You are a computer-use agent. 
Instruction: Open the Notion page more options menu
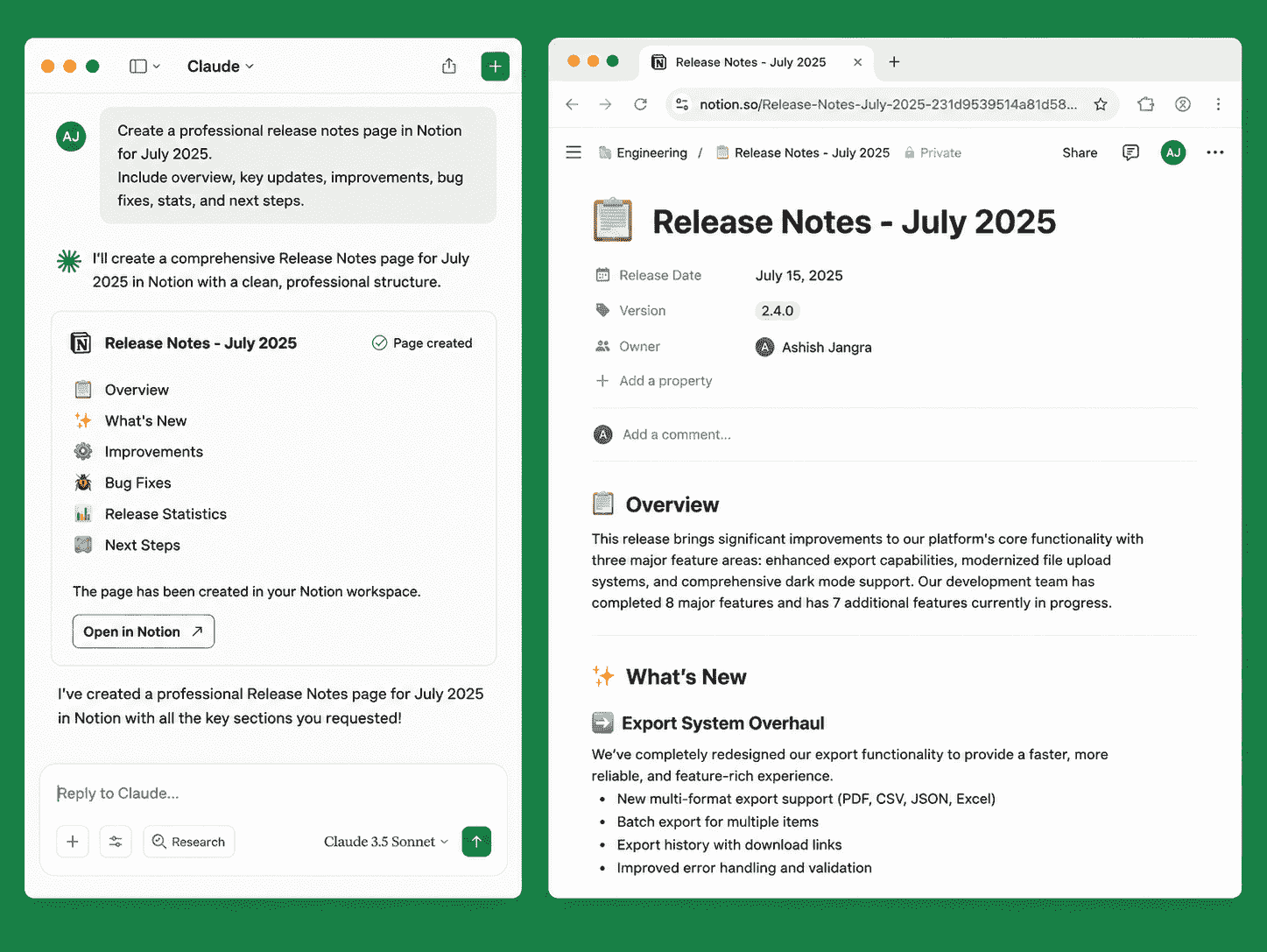[1215, 152]
